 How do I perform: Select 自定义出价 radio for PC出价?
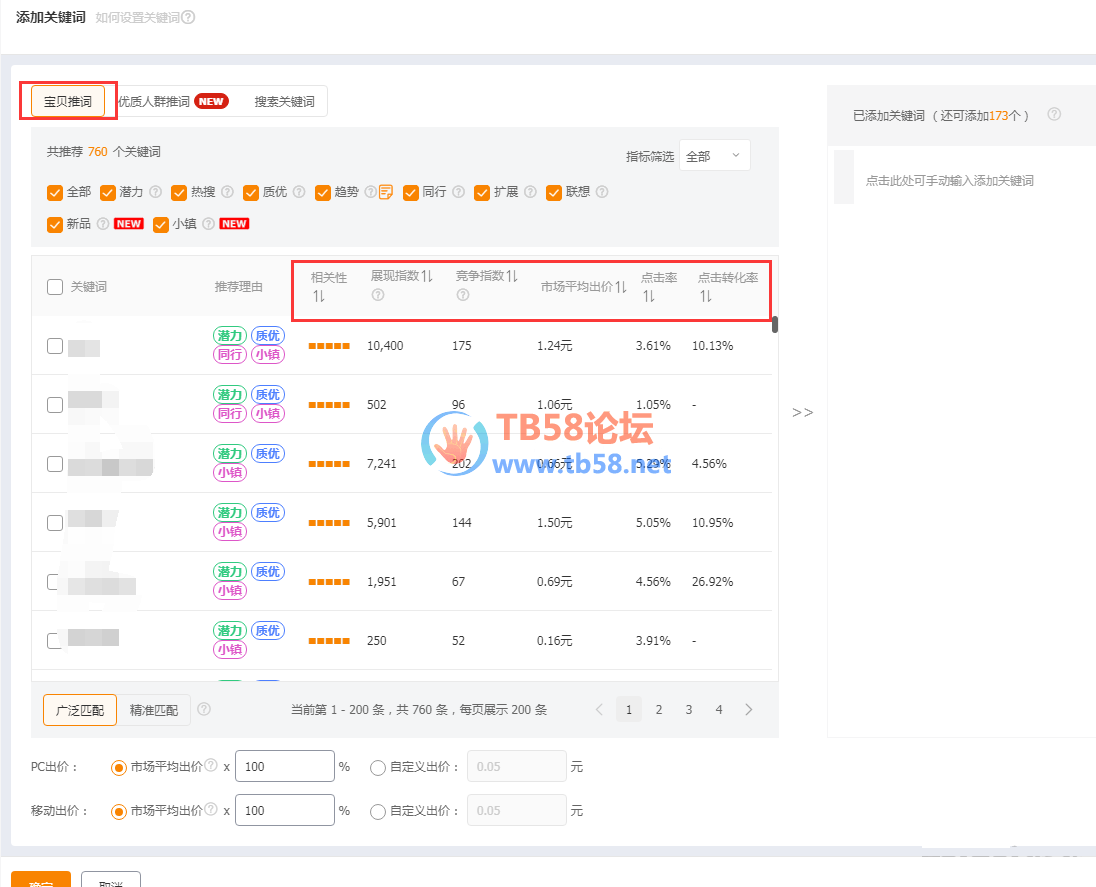(x=378, y=768)
